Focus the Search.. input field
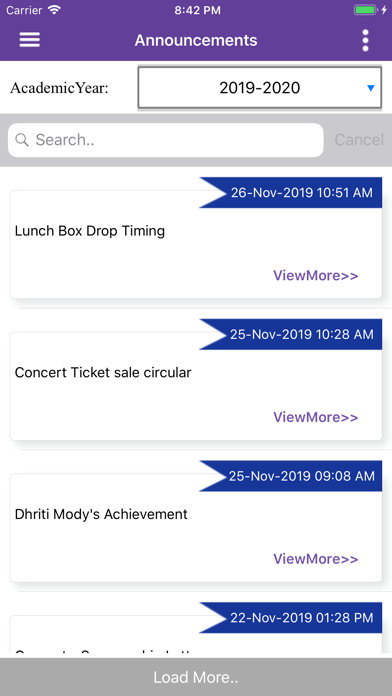This screenshot has width=392, height=696. [x=166, y=140]
